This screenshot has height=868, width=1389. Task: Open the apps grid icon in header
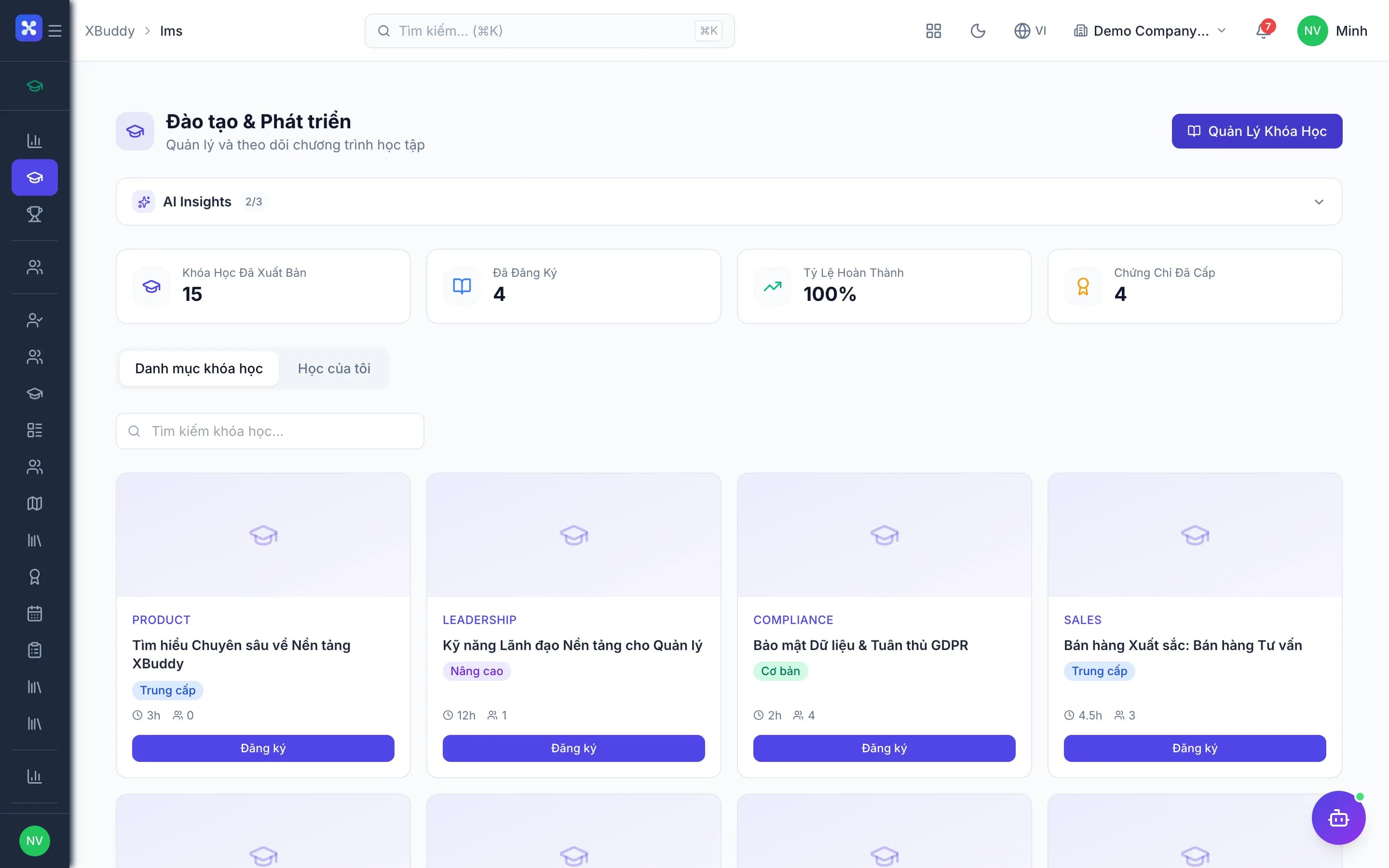[x=934, y=31]
